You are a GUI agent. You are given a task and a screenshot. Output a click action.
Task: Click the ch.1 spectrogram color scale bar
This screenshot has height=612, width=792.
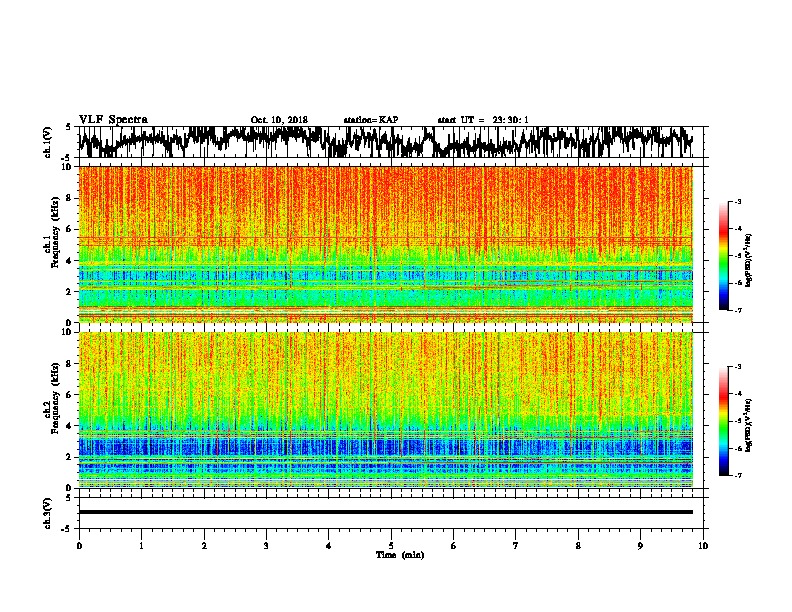pyautogui.click(x=723, y=256)
